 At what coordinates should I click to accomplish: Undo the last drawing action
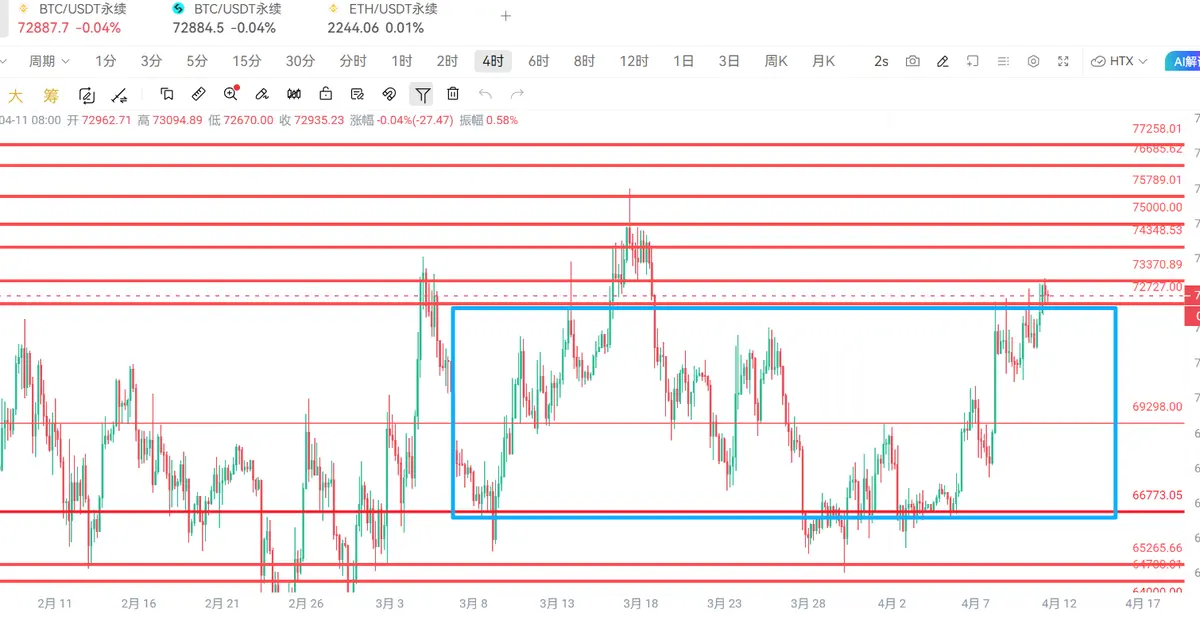pyautogui.click(x=485, y=94)
